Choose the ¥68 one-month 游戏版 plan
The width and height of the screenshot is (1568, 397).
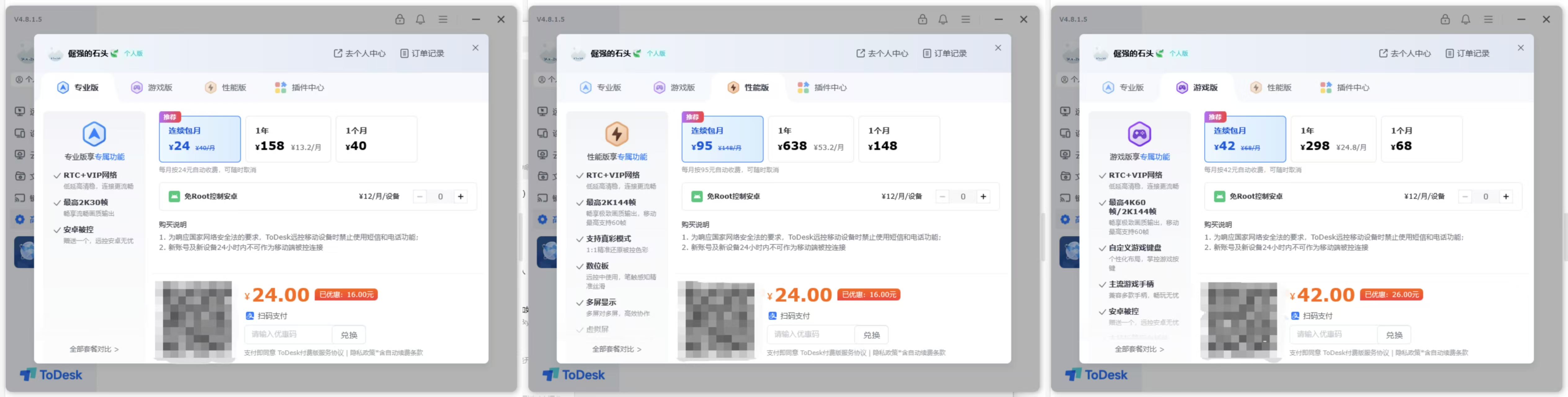(x=1421, y=140)
